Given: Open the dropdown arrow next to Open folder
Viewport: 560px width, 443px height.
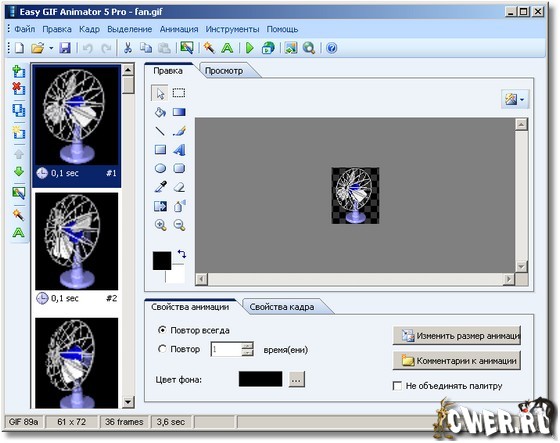Looking at the screenshot, I should pos(51,48).
